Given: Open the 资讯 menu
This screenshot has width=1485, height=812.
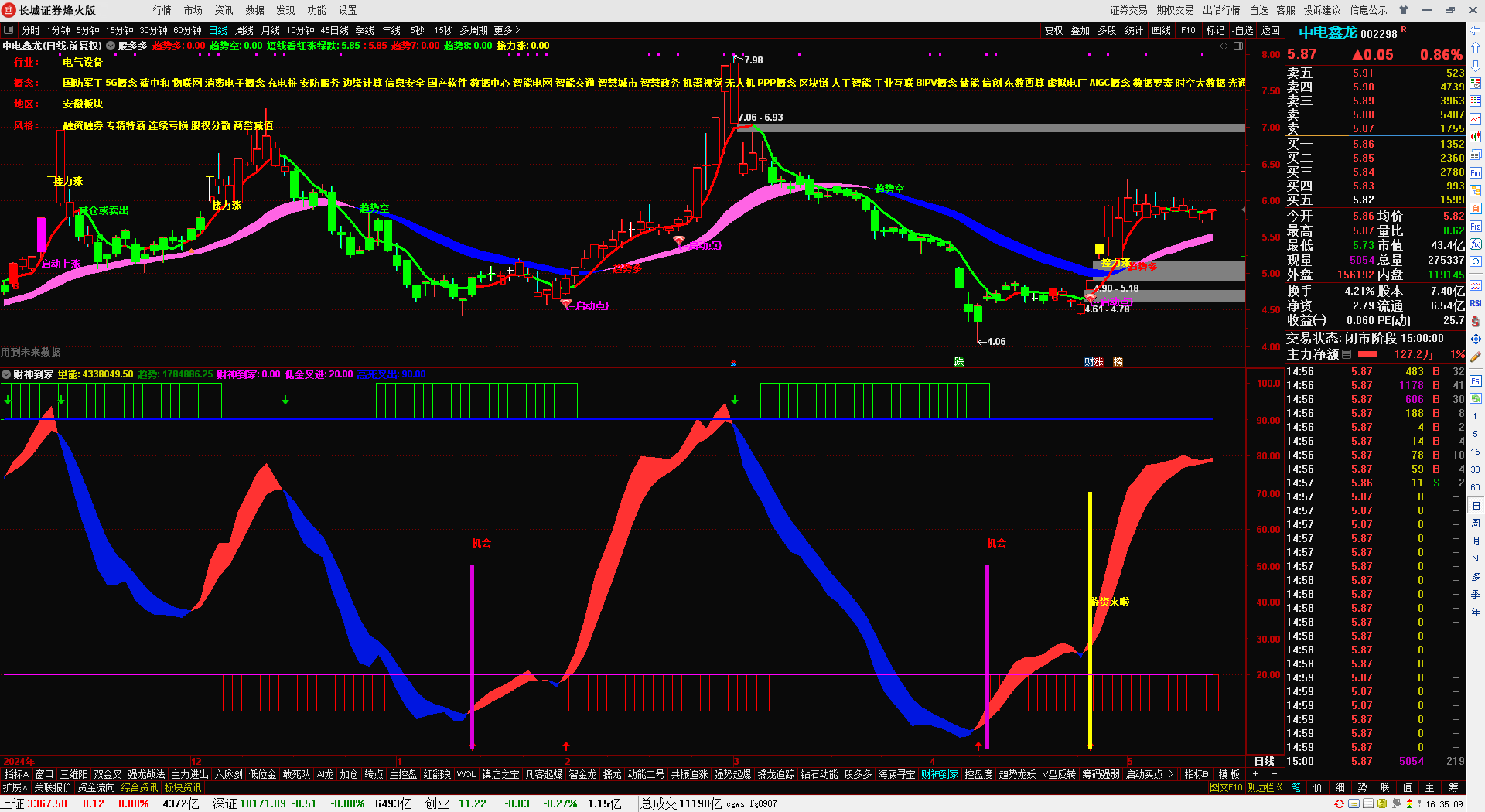Looking at the screenshot, I should pos(224,10).
